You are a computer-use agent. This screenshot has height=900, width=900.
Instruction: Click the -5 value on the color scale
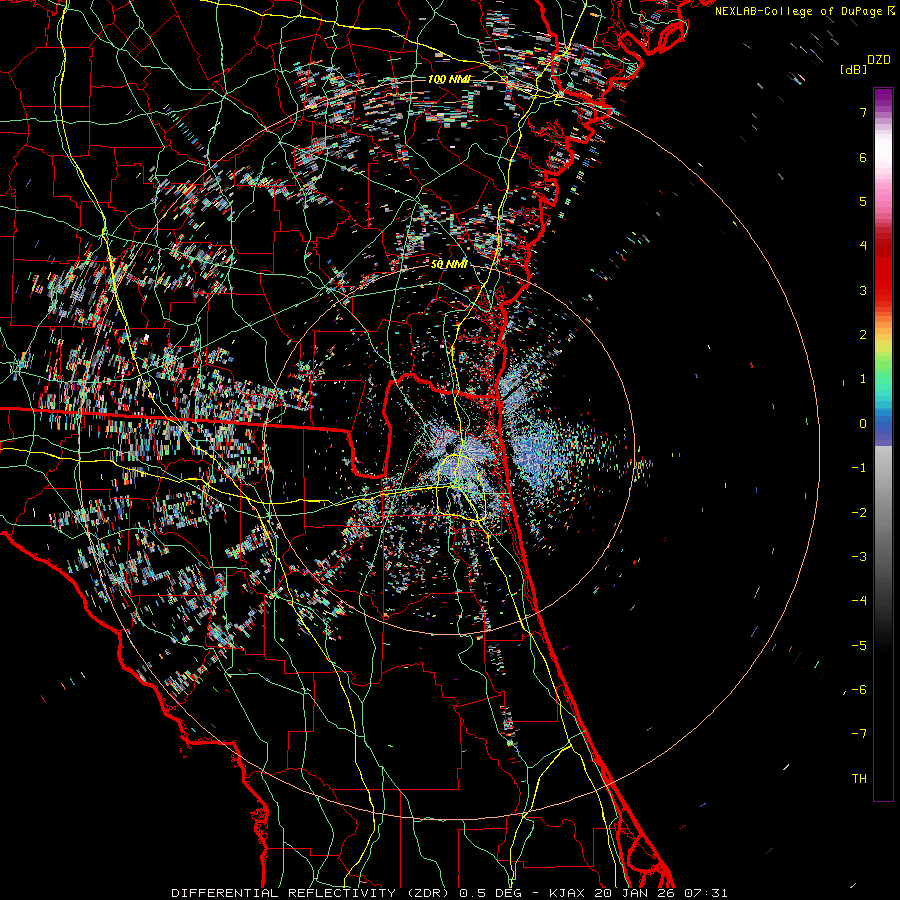(859, 646)
